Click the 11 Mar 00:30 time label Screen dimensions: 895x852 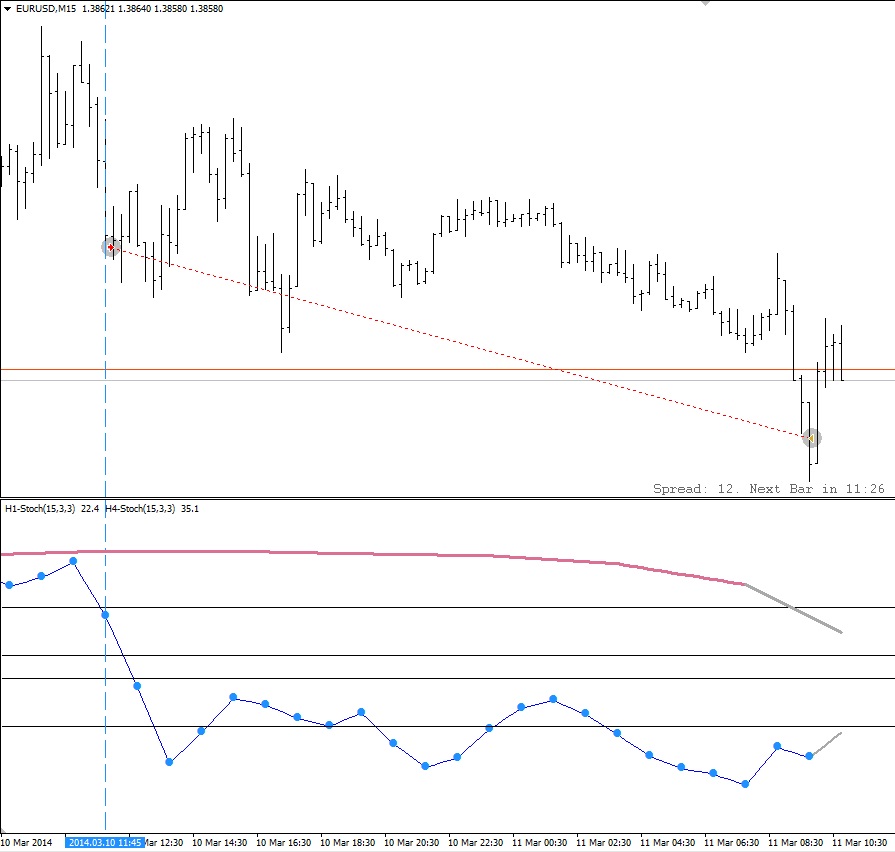(x=539, y=842)
